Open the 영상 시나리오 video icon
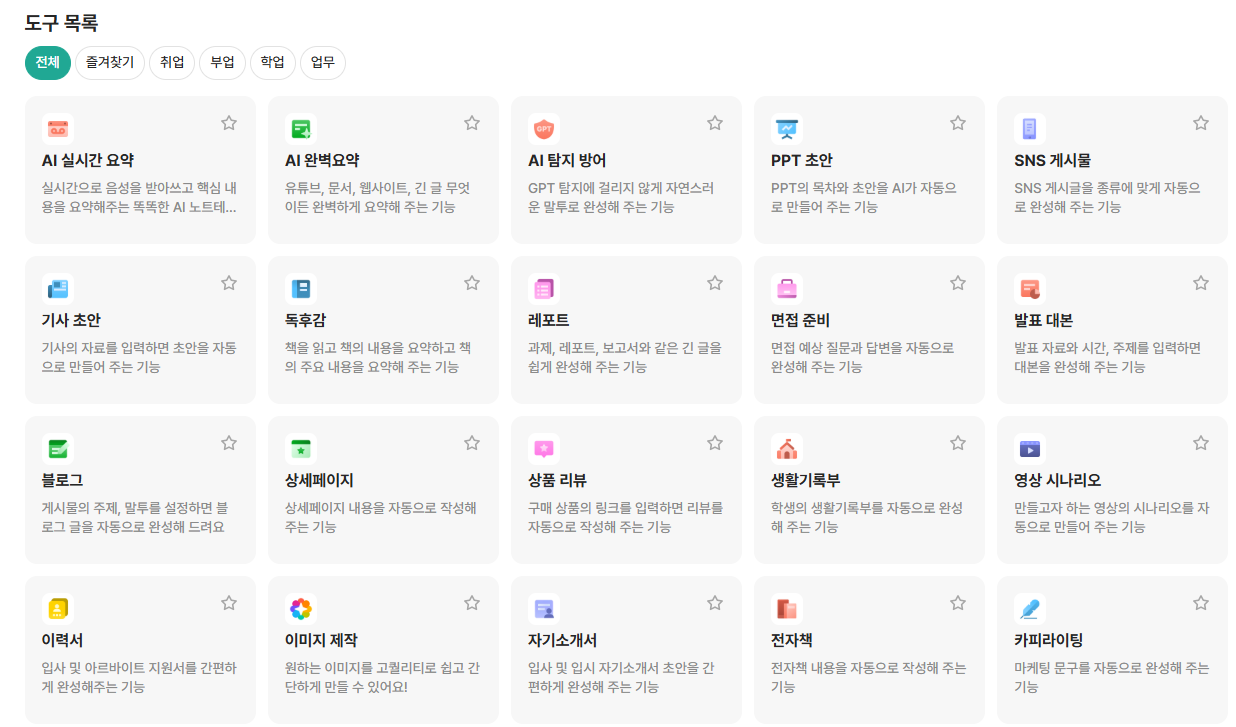Image resolution: width=1236 pixels, height=727 pixels. [1030, 448]
